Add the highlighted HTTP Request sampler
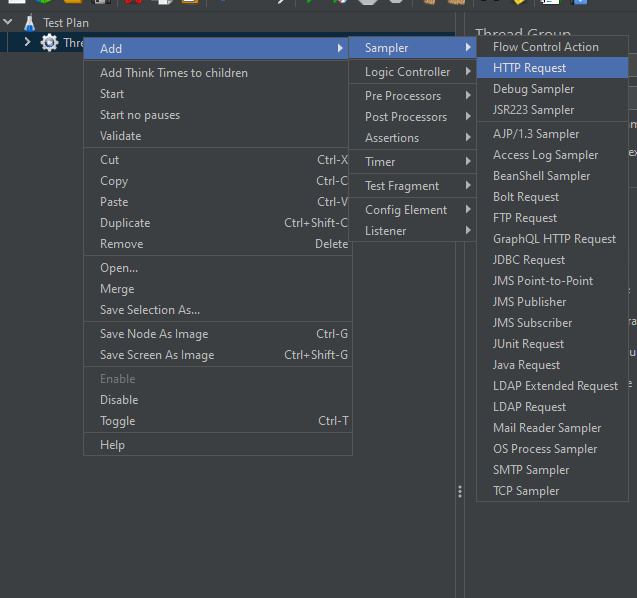Viewport: 637px width, 598px height. (x=552, y=68)
